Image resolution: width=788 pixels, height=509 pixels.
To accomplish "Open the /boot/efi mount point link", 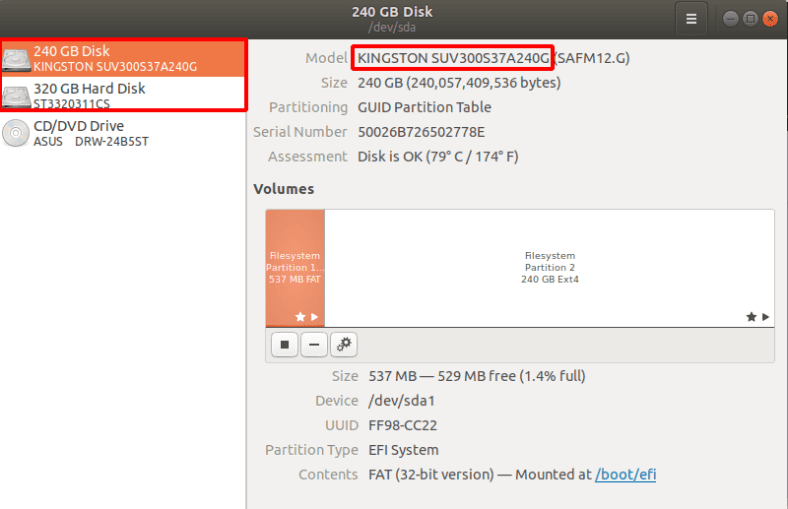I will point(626,474).
